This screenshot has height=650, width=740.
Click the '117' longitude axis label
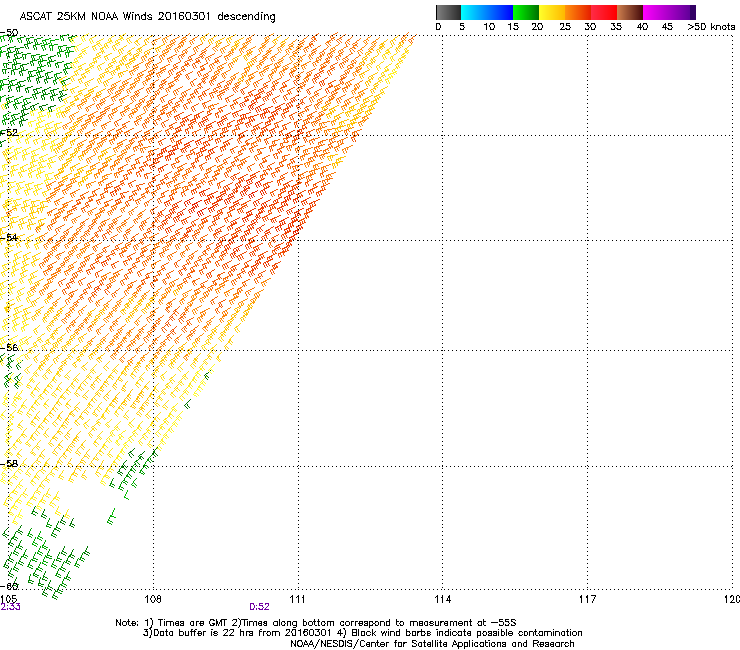point(587,599)
